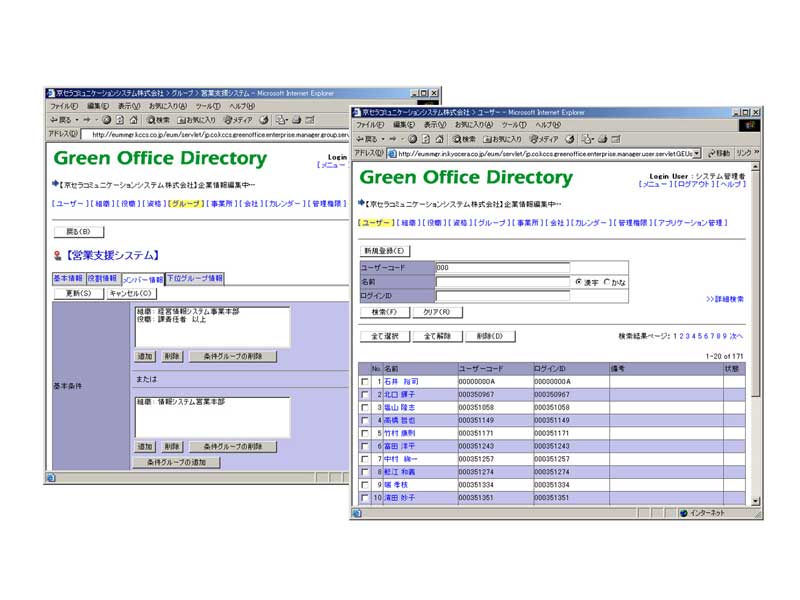Screen dimensions: 800x600
Task: Click Refresh icon in the group window toolbar
Action: [x=120, y=120]
